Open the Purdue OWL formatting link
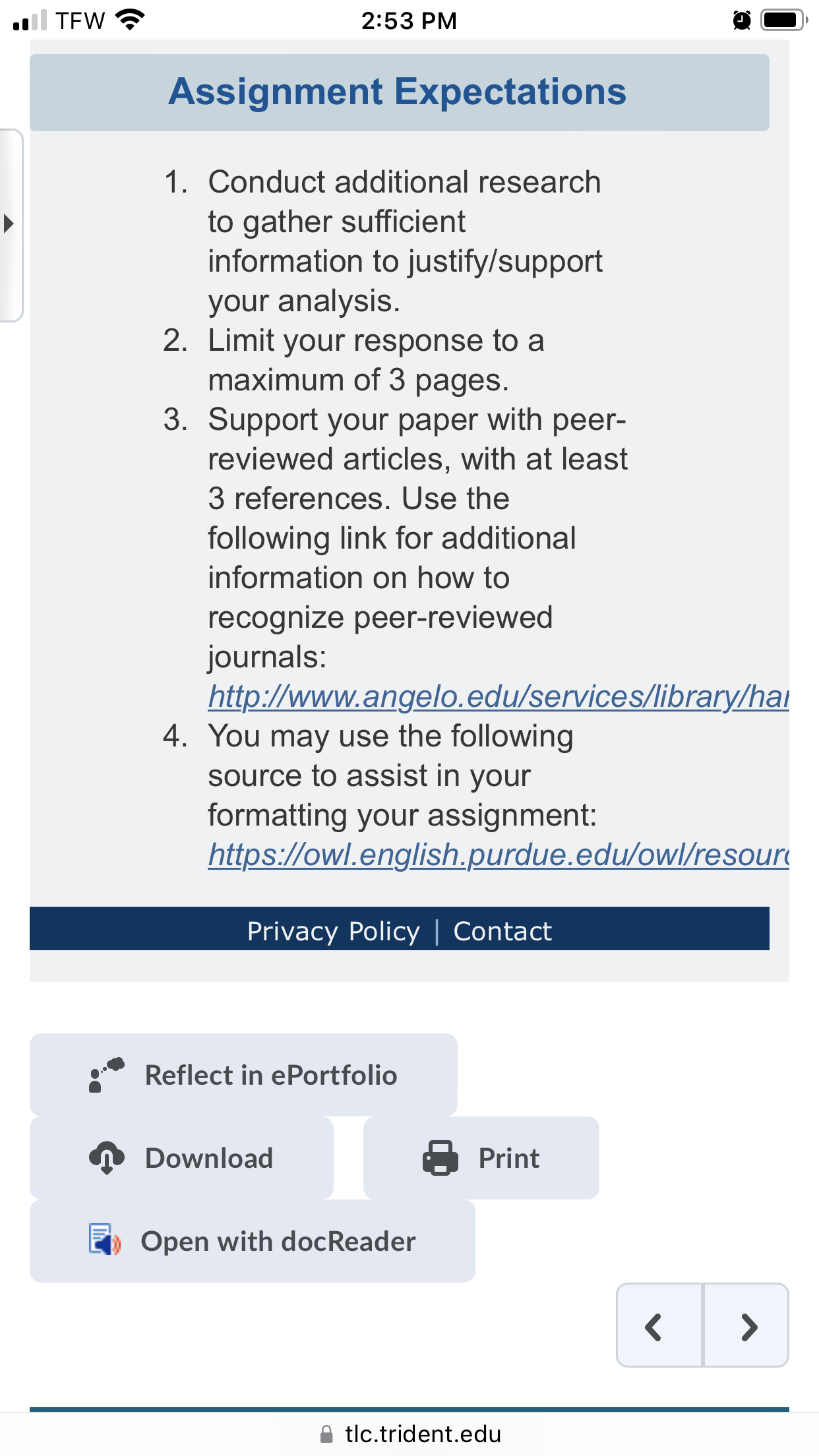This screenshot has width=819, height=1456. point(499,855)
